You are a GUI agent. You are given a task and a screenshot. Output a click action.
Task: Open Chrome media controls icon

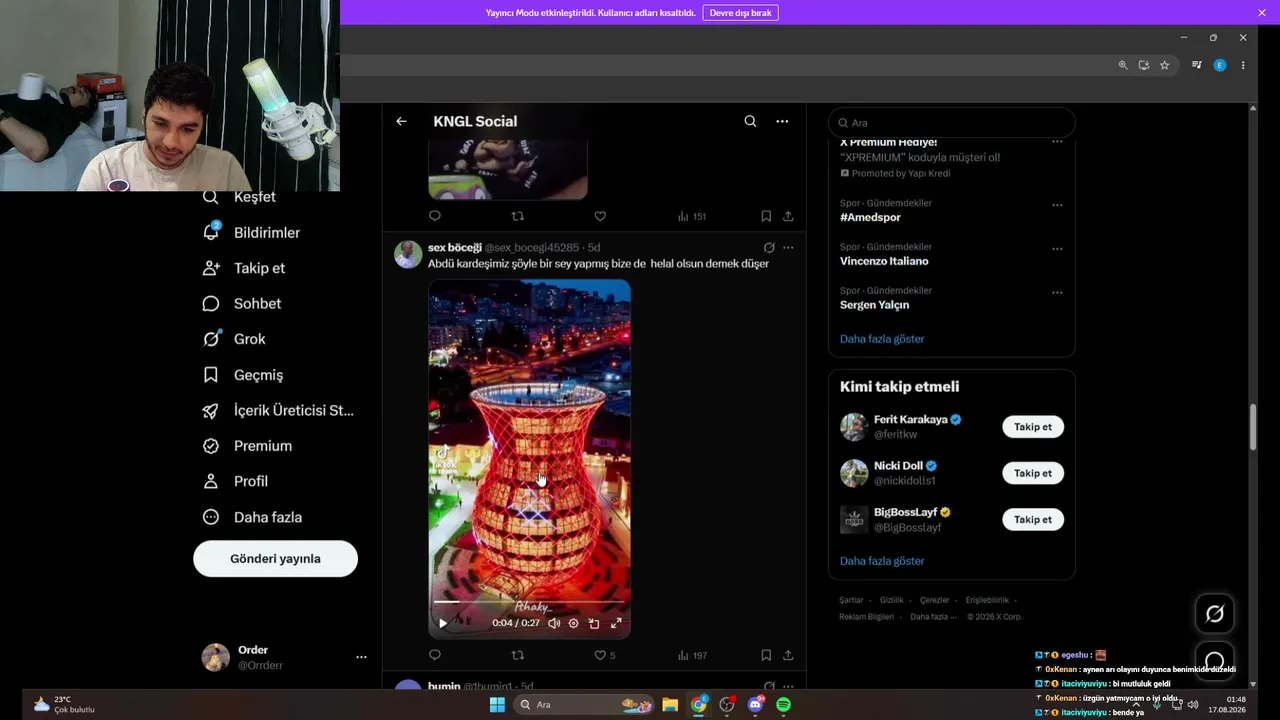point(1197,65)
